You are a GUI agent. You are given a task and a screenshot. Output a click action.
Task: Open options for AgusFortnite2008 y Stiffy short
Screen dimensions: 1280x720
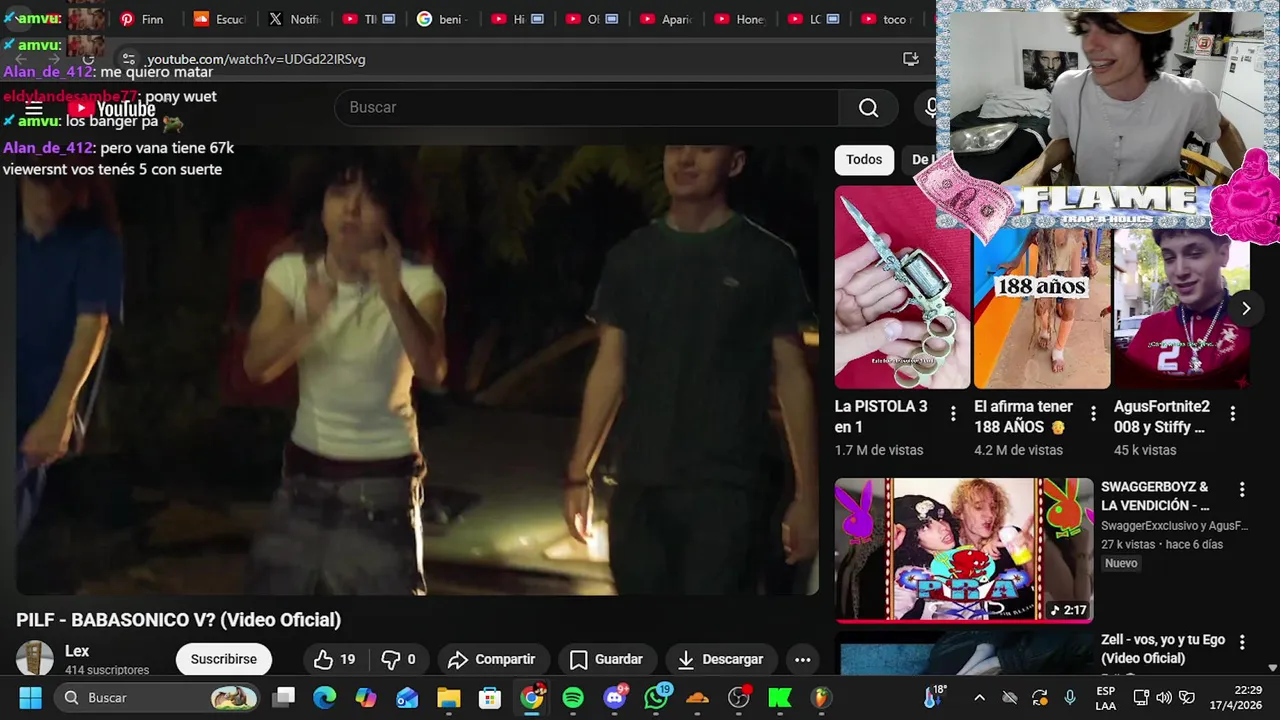(x=1233, y=413)
